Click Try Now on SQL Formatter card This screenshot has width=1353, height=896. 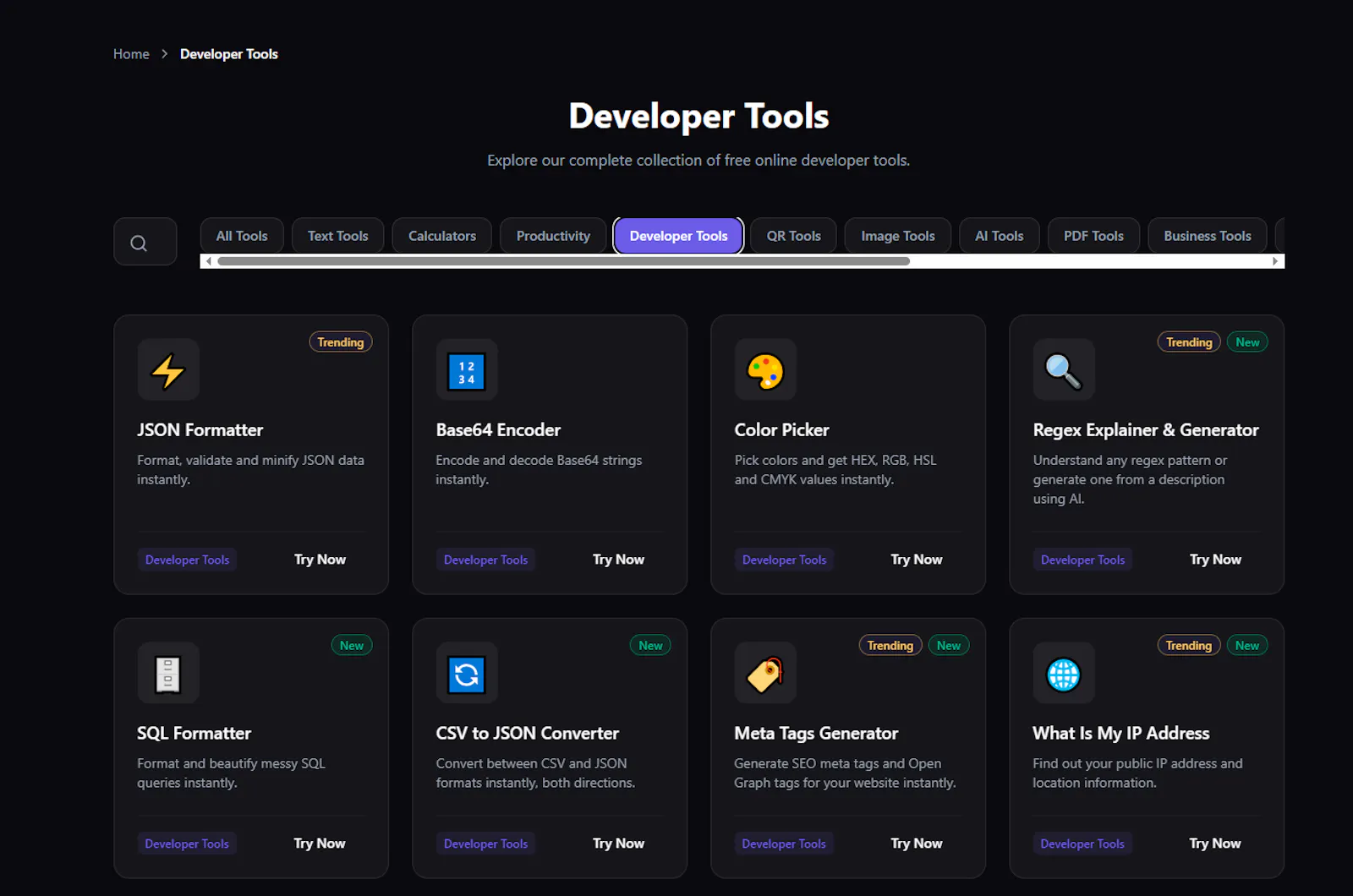[x=320, y=844]
